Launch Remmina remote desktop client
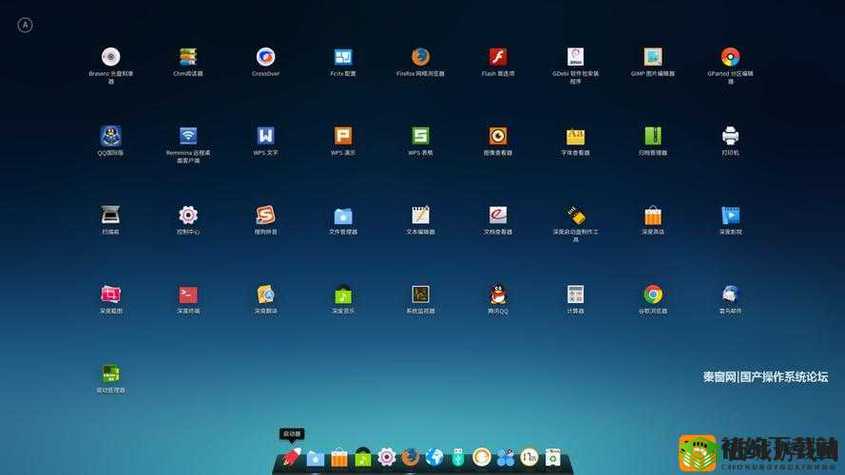Screen dimensions: 845x475 (x=188, y=136)
